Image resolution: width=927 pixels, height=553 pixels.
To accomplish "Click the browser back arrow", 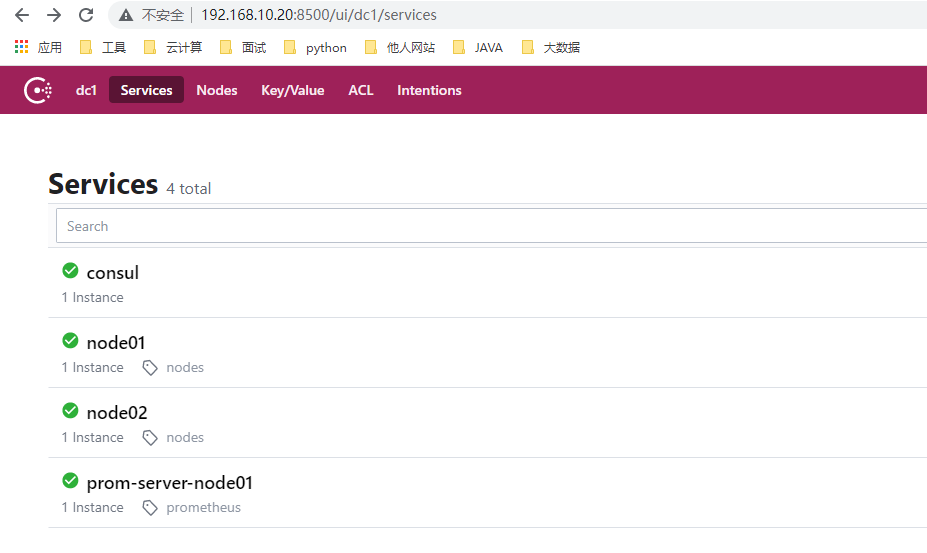I will pyautogui.click(x=22, y=15).
